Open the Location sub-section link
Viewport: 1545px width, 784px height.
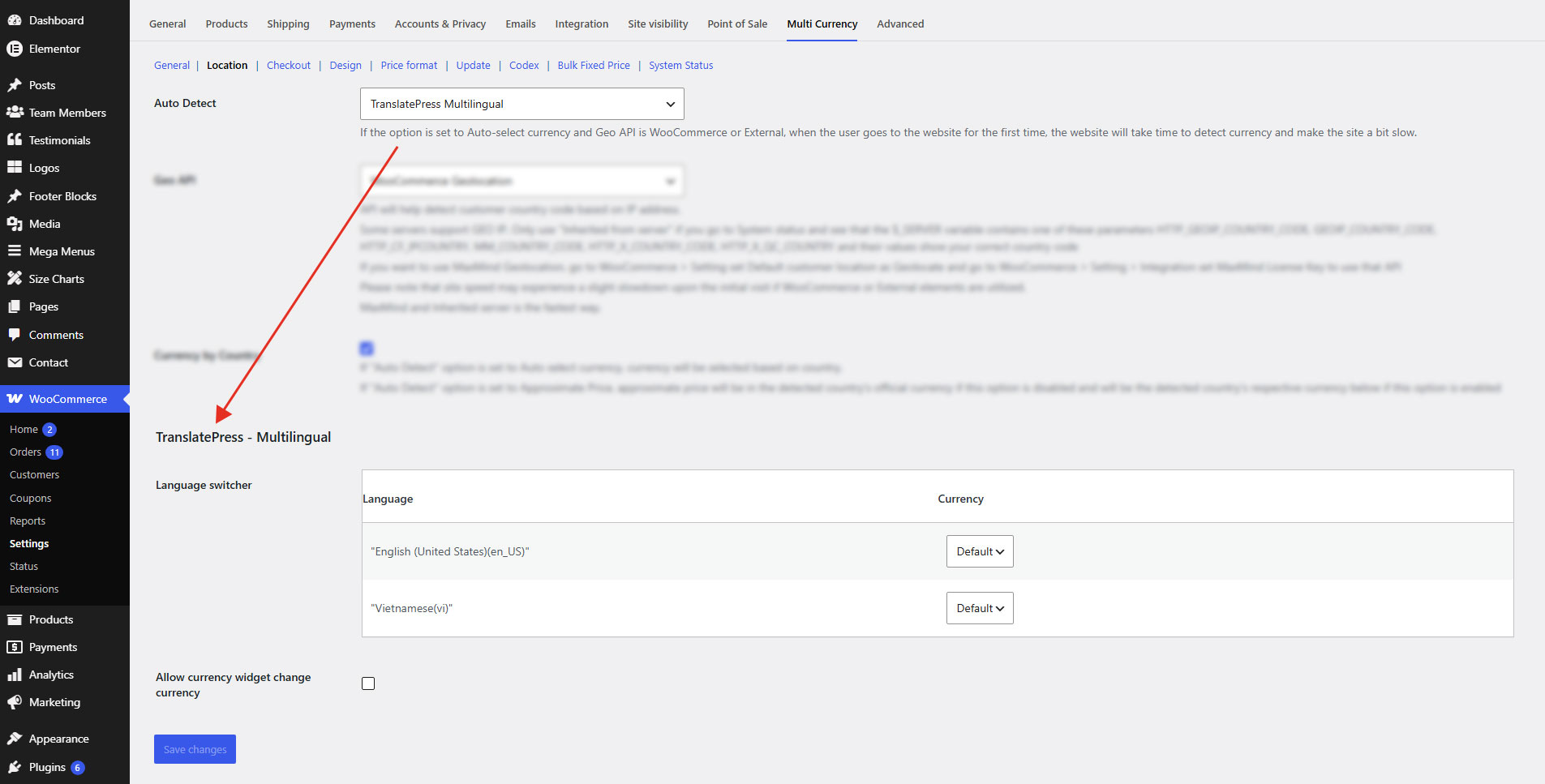click(227, 66)
